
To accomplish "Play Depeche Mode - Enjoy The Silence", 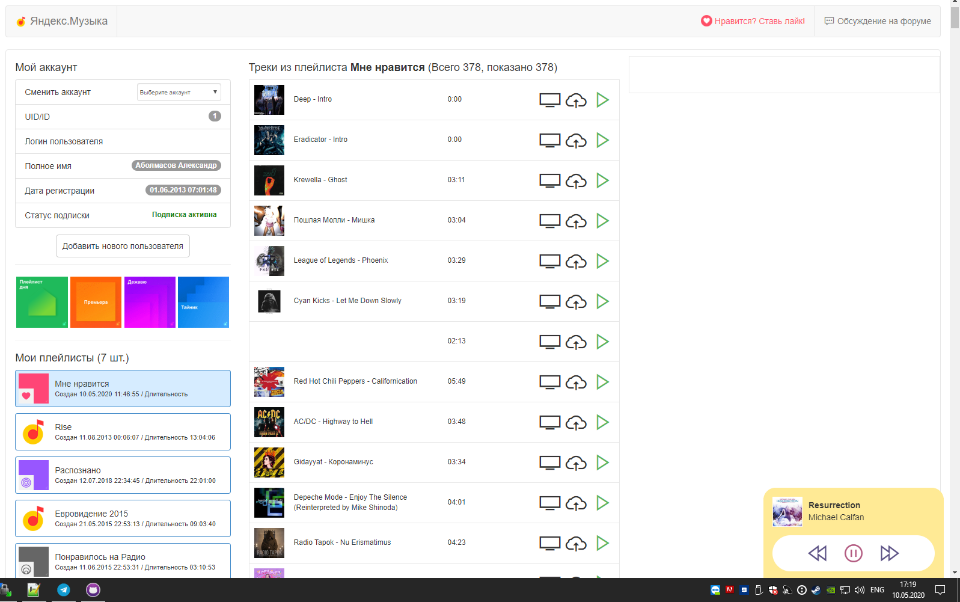I will tap(602, 503).
